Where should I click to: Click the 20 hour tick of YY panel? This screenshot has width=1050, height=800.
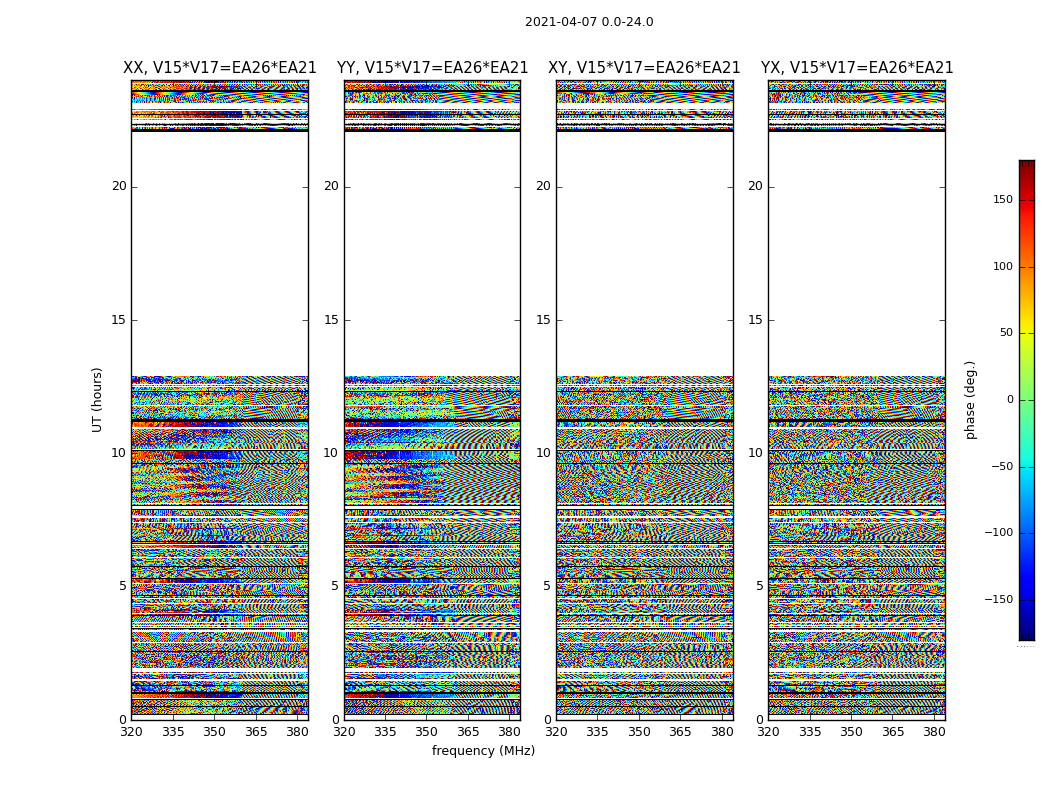pos(331,186)
